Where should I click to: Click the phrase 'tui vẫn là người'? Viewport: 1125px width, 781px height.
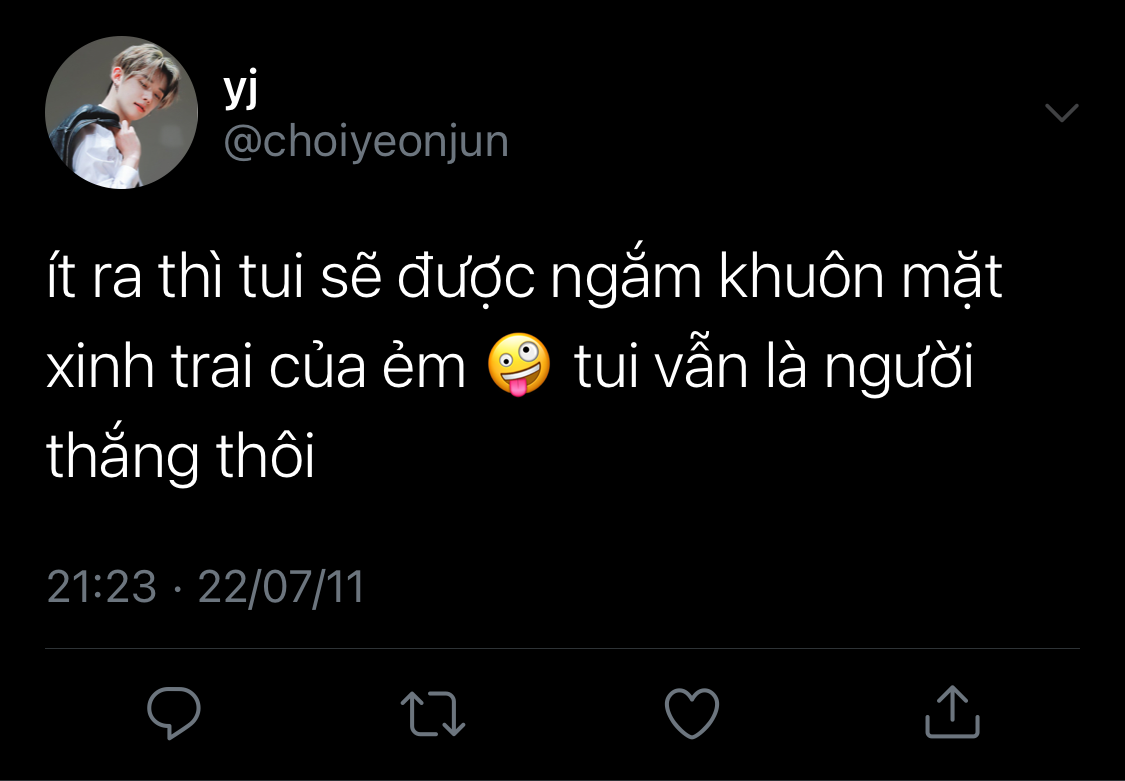(773, 369)
